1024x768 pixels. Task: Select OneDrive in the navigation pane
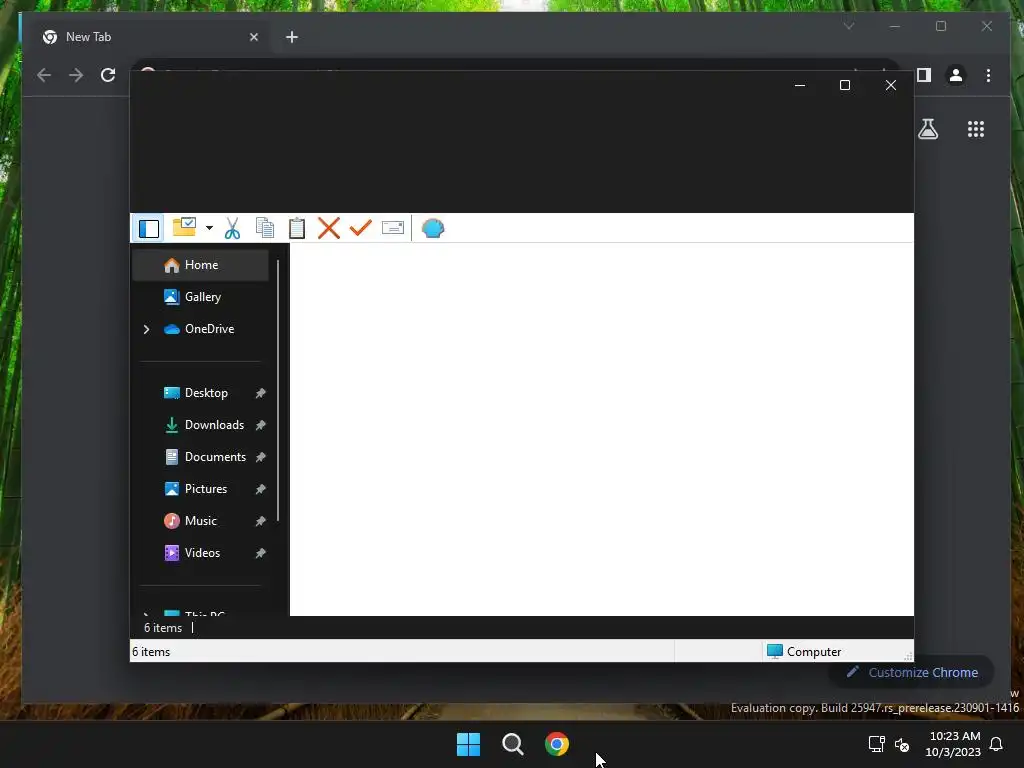[x=208, y=329]
